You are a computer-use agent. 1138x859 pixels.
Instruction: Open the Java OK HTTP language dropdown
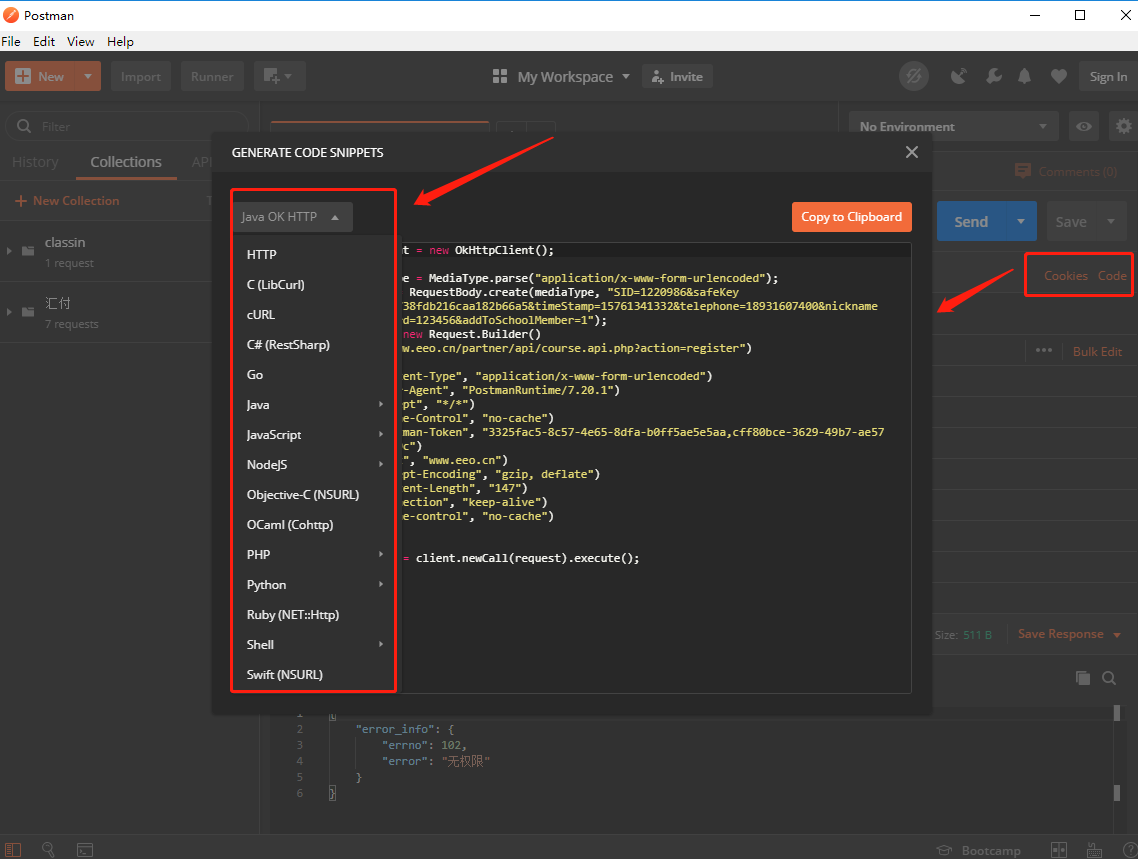[292, 217]
